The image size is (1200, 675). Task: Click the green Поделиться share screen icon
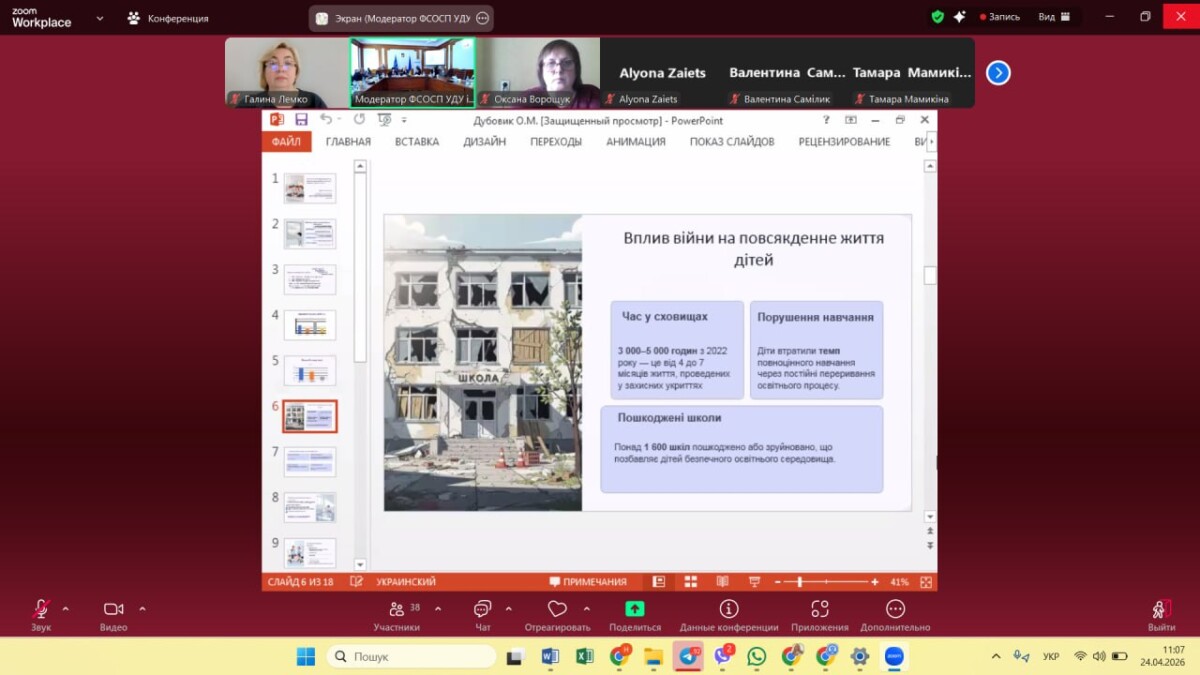[x=635, y=609]
